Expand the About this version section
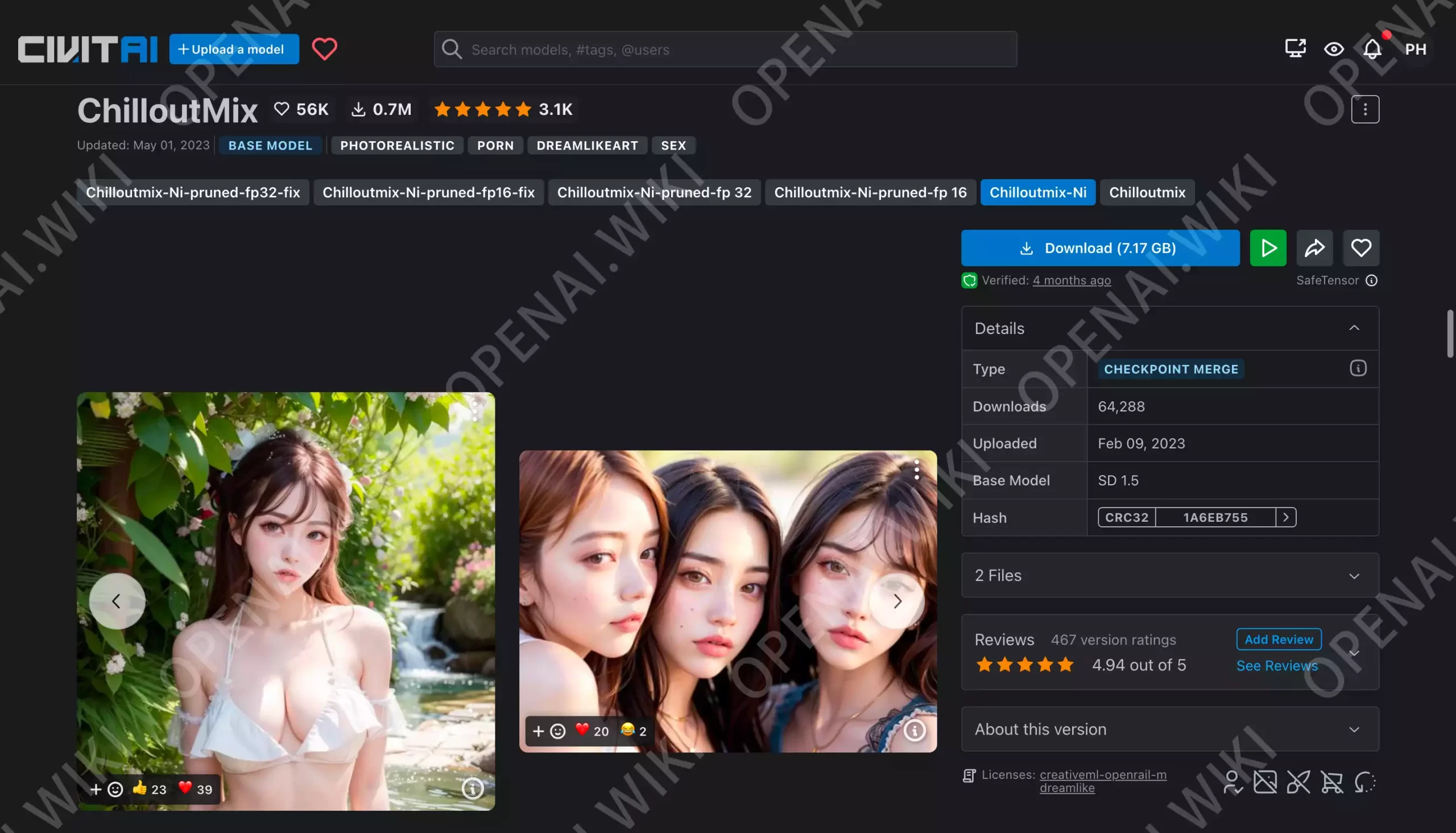This screenshot has width=1456, height=833. click(x=1354, y=729)
